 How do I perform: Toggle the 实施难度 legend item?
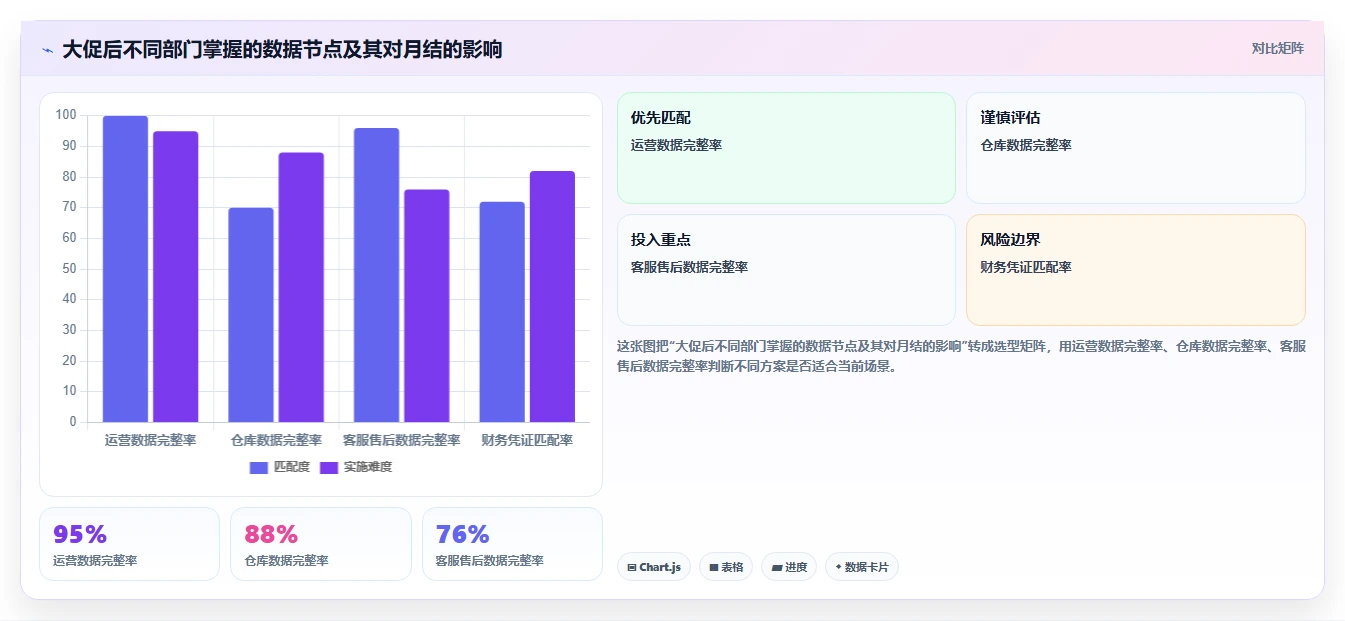click(x=356, y=467)
